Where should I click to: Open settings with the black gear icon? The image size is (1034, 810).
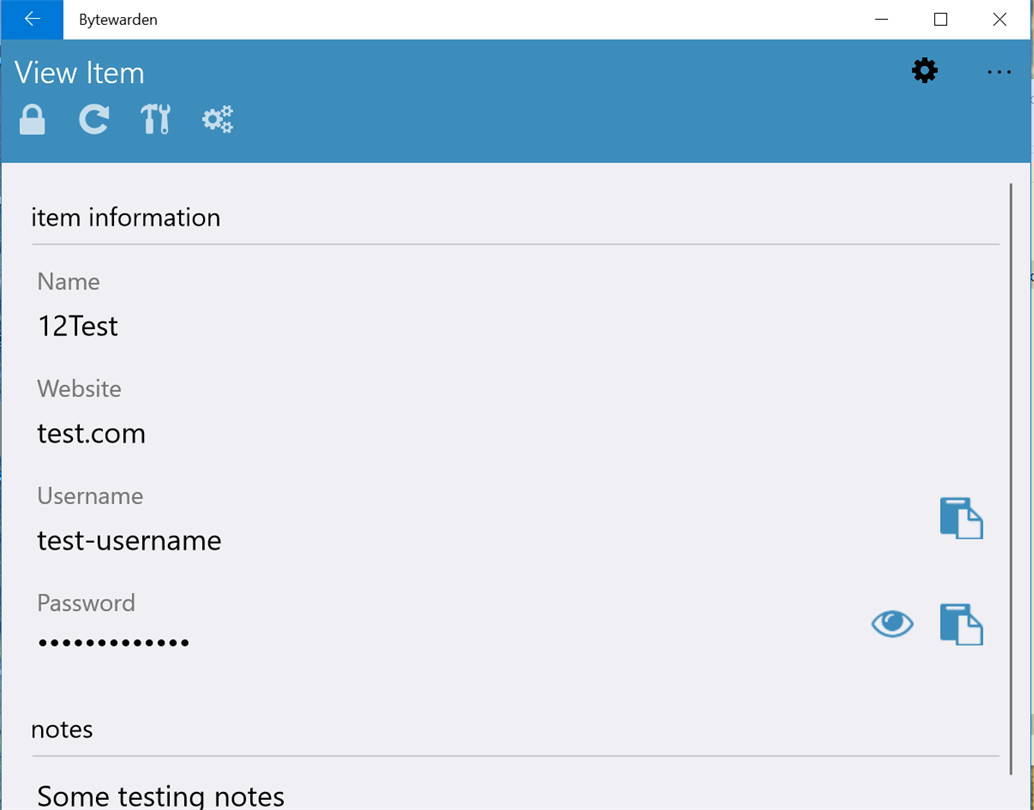tap(925, 71)
